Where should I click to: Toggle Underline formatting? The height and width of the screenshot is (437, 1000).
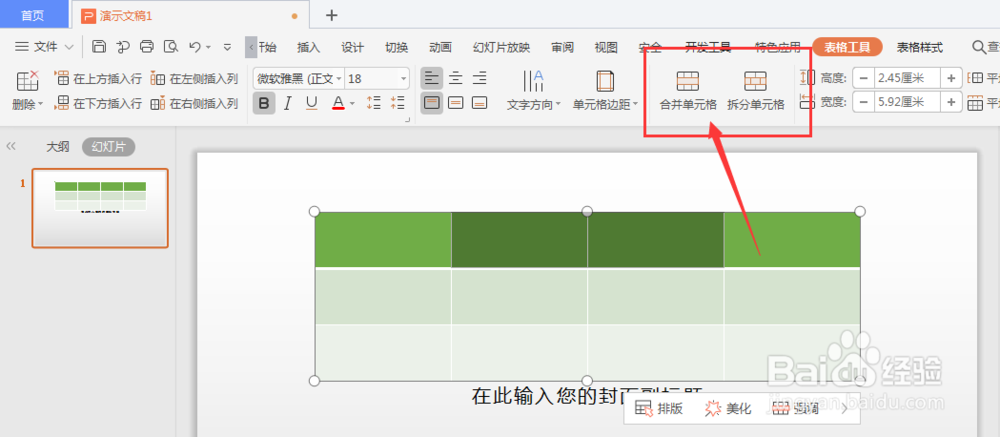tap(311, 103)
